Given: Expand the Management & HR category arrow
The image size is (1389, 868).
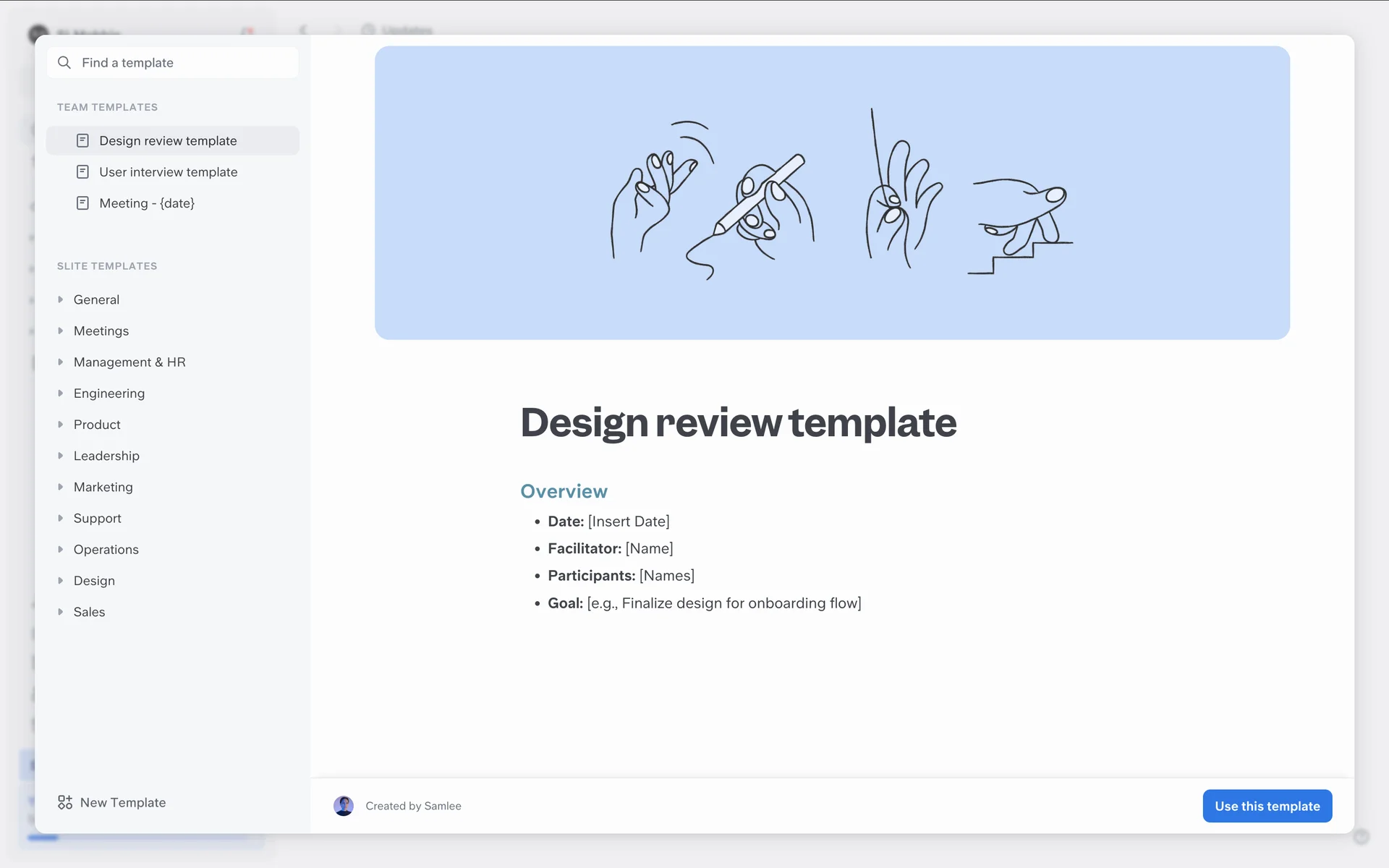Looking at the screenshot, I should point(61,362).
